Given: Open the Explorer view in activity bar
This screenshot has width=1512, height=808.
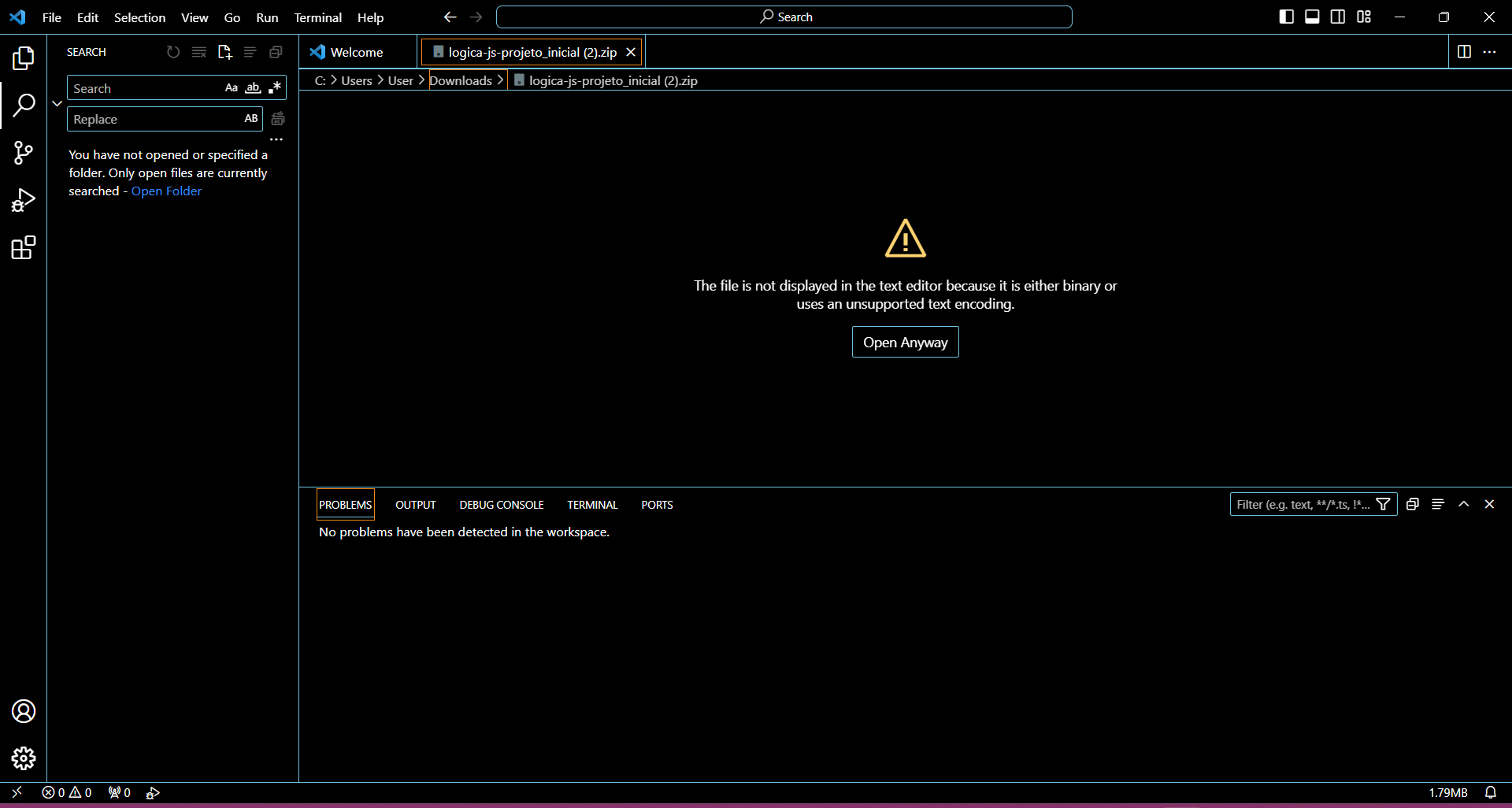Looking at the screenshot, I should click(x=24, y=57).
